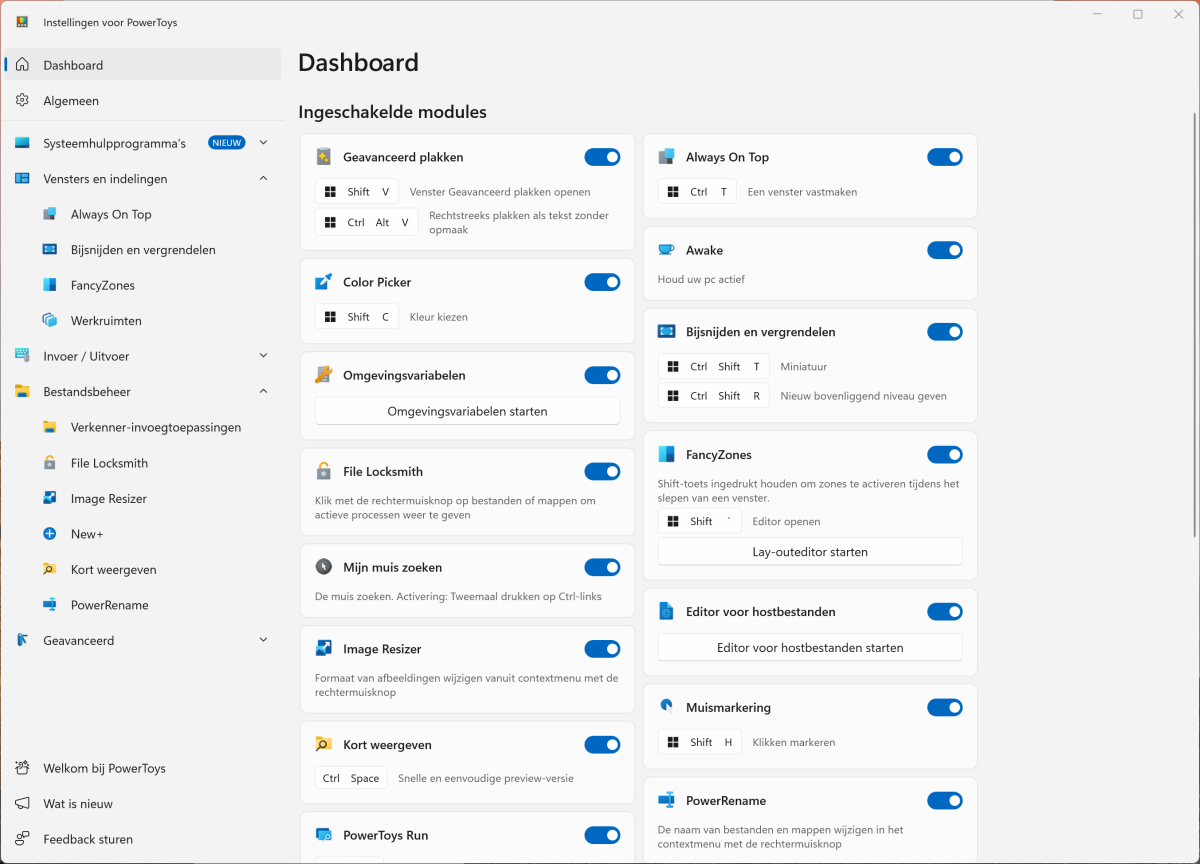Click the File Locksmith padlock sidebar icon
The width and height of the screenshot is (1200, 864).
pyautogui.click(x=50, y=463)
